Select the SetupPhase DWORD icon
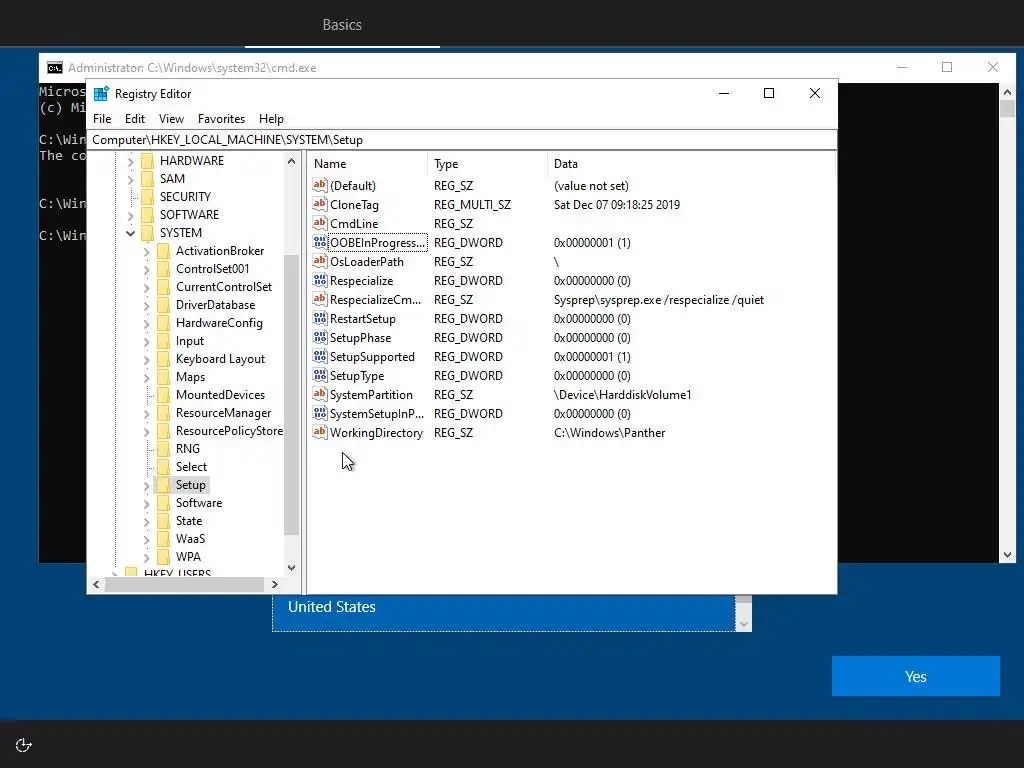 click(x=319, y=337)
